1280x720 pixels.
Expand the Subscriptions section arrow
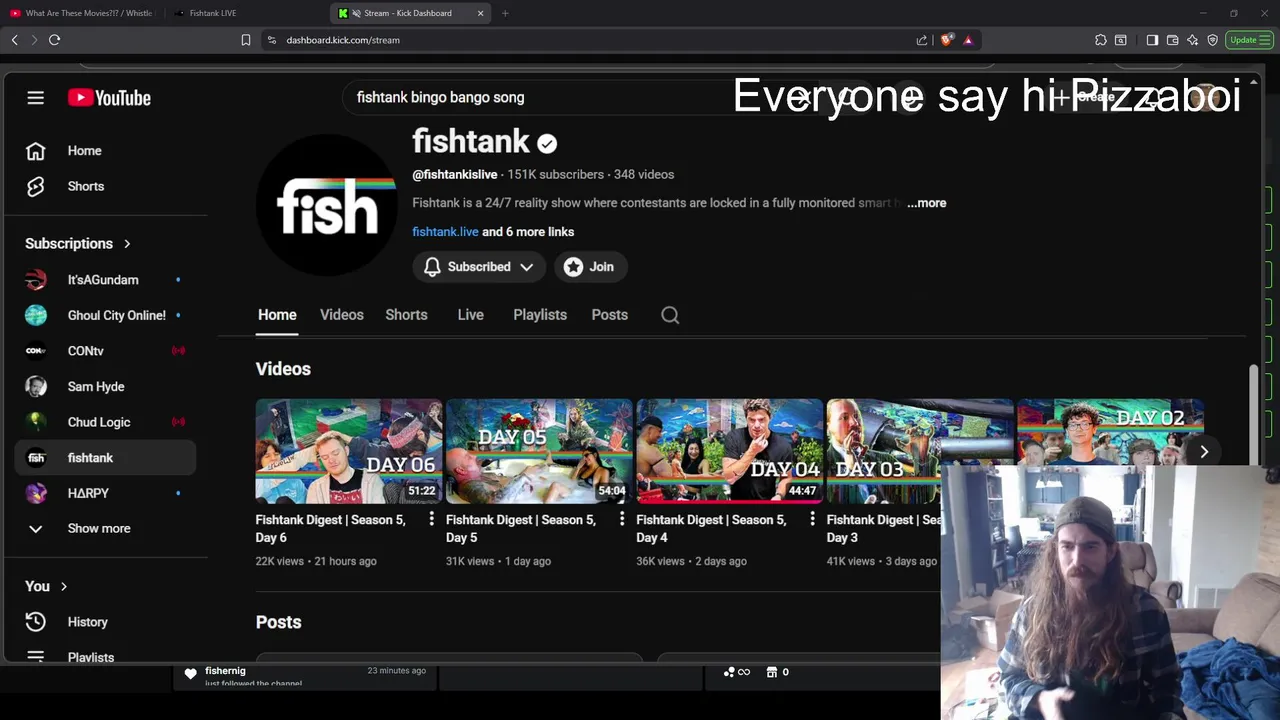pos(127,244)
